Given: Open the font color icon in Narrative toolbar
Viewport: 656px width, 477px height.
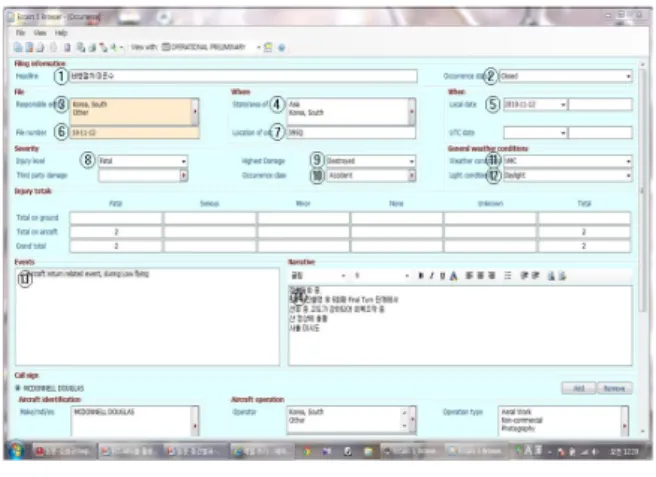Looking at the screenshot, I should tap(454, 276).
